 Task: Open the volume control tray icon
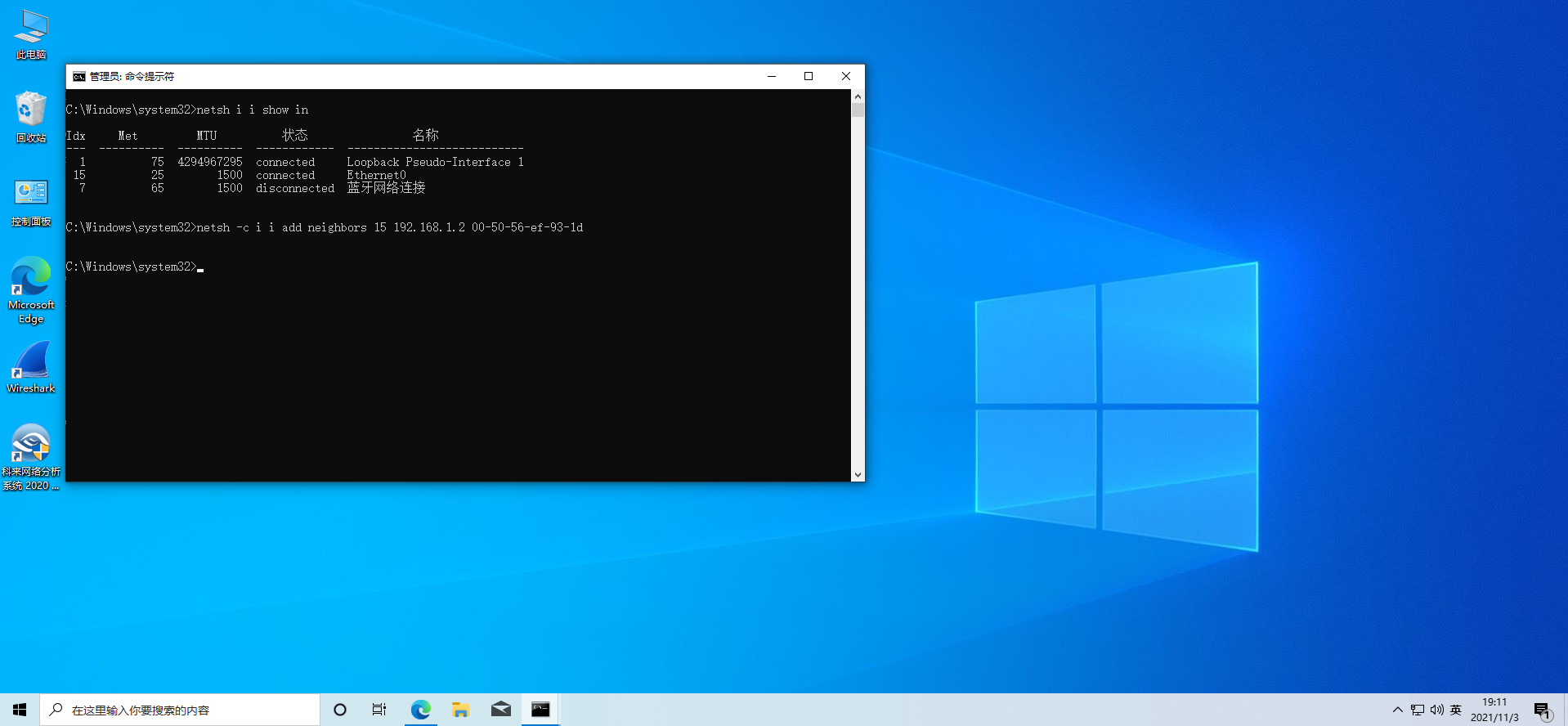(x=1436, y=710)
